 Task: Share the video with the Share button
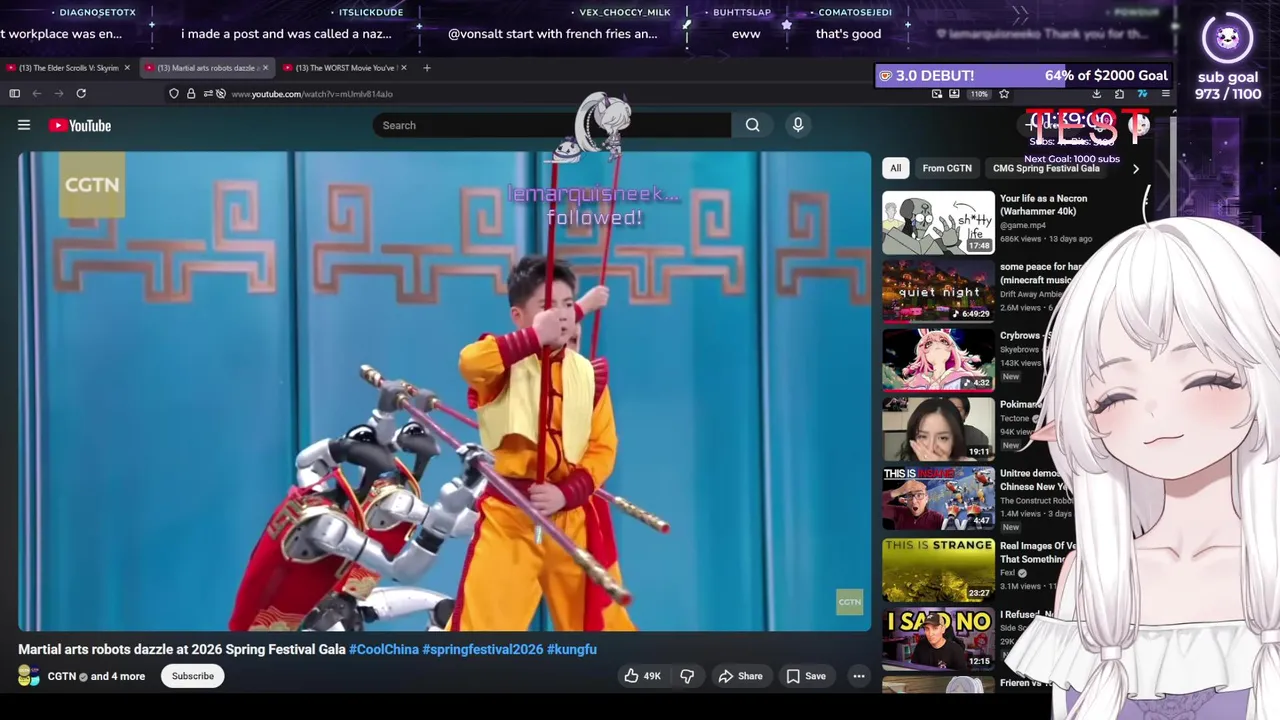click(x=740, y=676)
